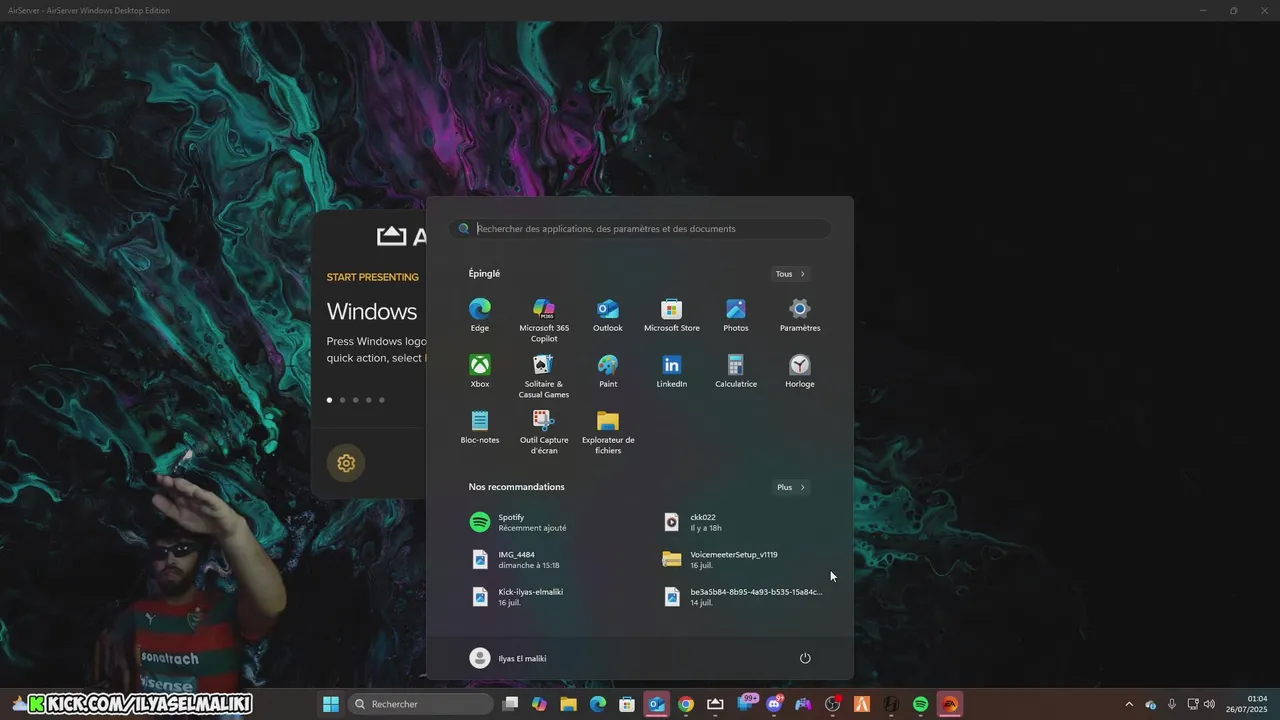Show more recommendations with Plus button
The width and height of the screenshot is (1280, 720).
tap(790, 487)
